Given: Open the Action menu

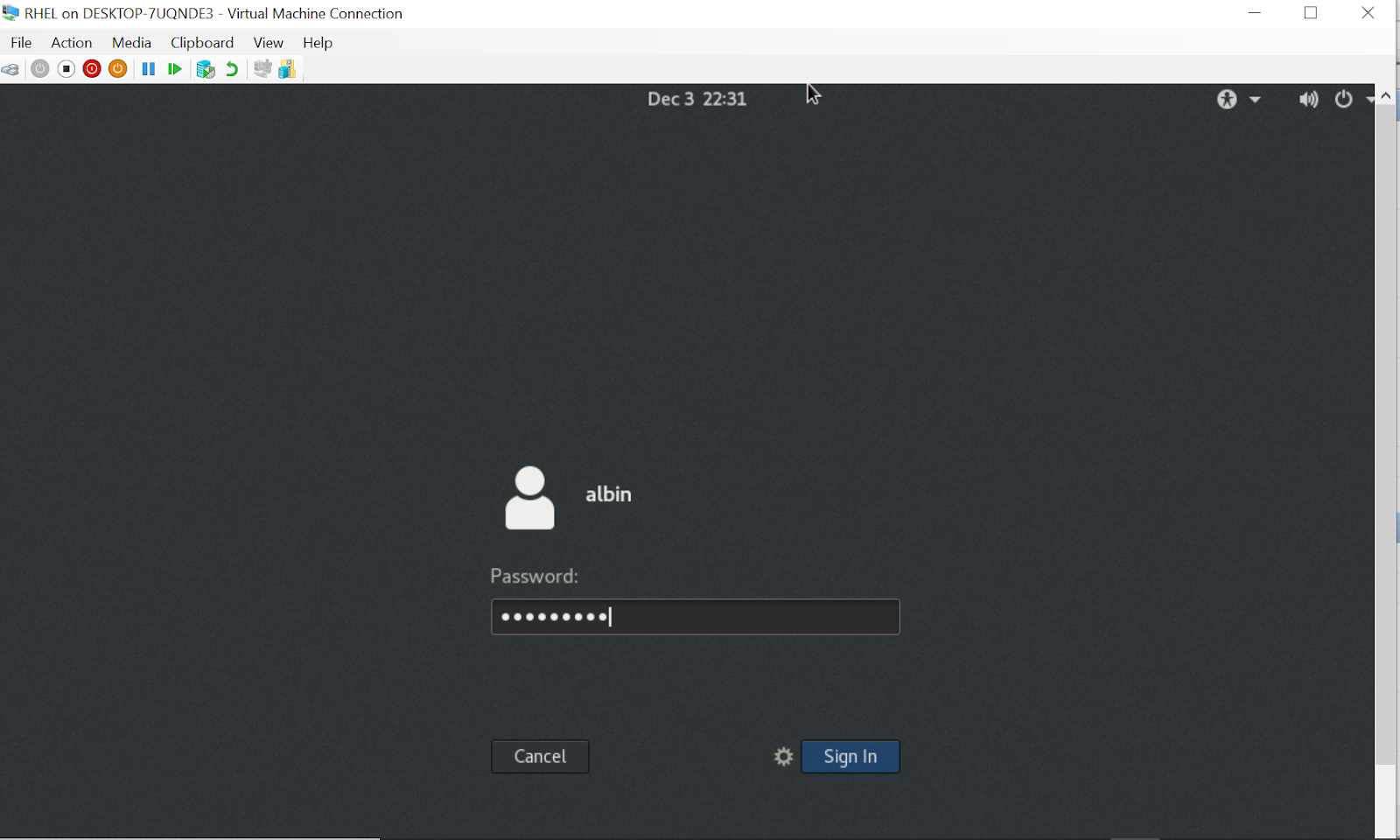Looking at the screenshot, I should [x=72, y=43].
